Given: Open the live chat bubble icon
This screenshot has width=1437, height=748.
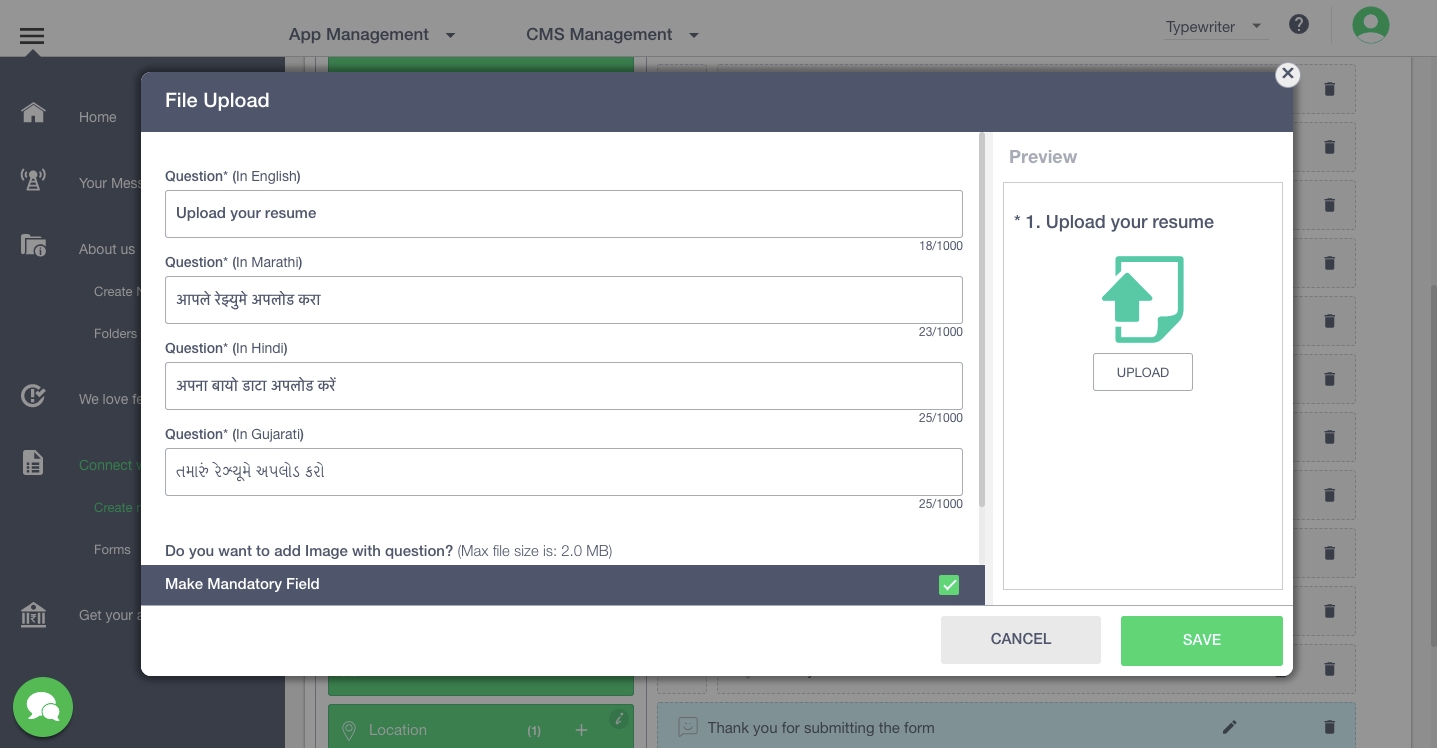Looking at the screenshot, I should (43, 707).
